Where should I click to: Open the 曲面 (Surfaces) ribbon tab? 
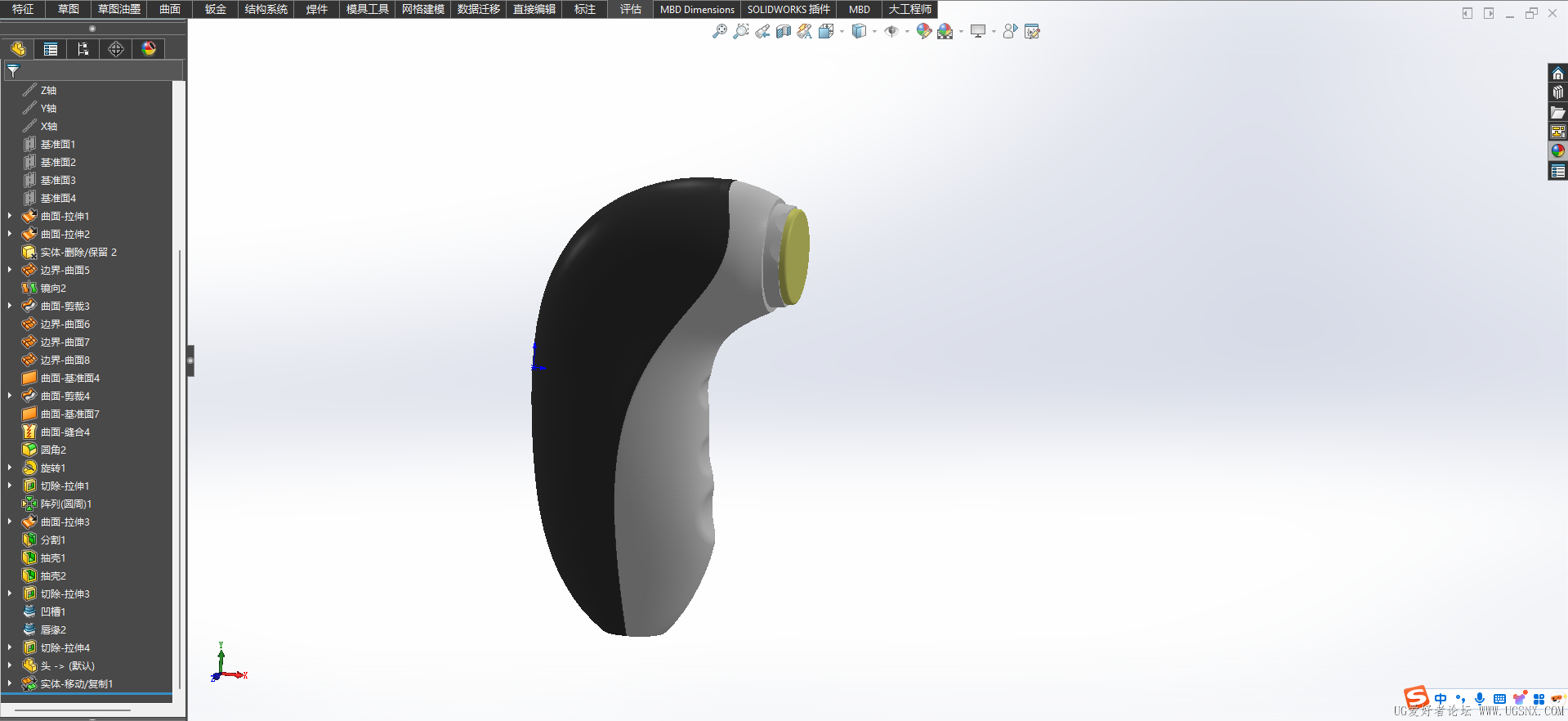point(170,9)
